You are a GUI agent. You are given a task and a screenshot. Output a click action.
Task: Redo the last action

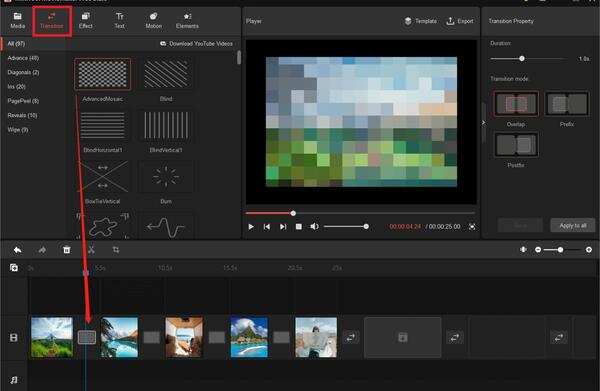42,250
